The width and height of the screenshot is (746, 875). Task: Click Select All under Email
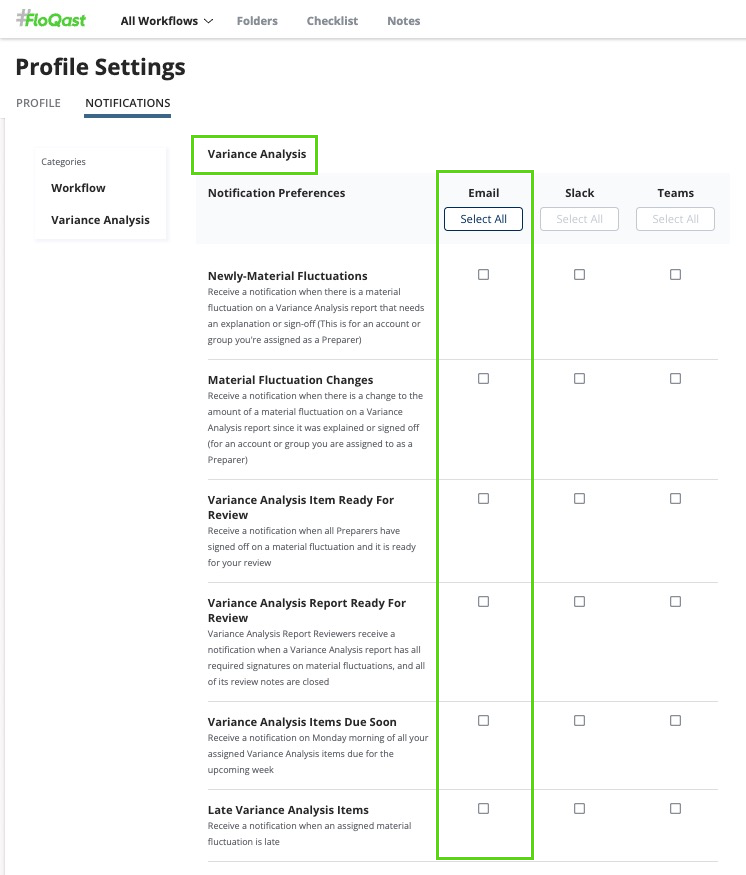coord(483,219)
